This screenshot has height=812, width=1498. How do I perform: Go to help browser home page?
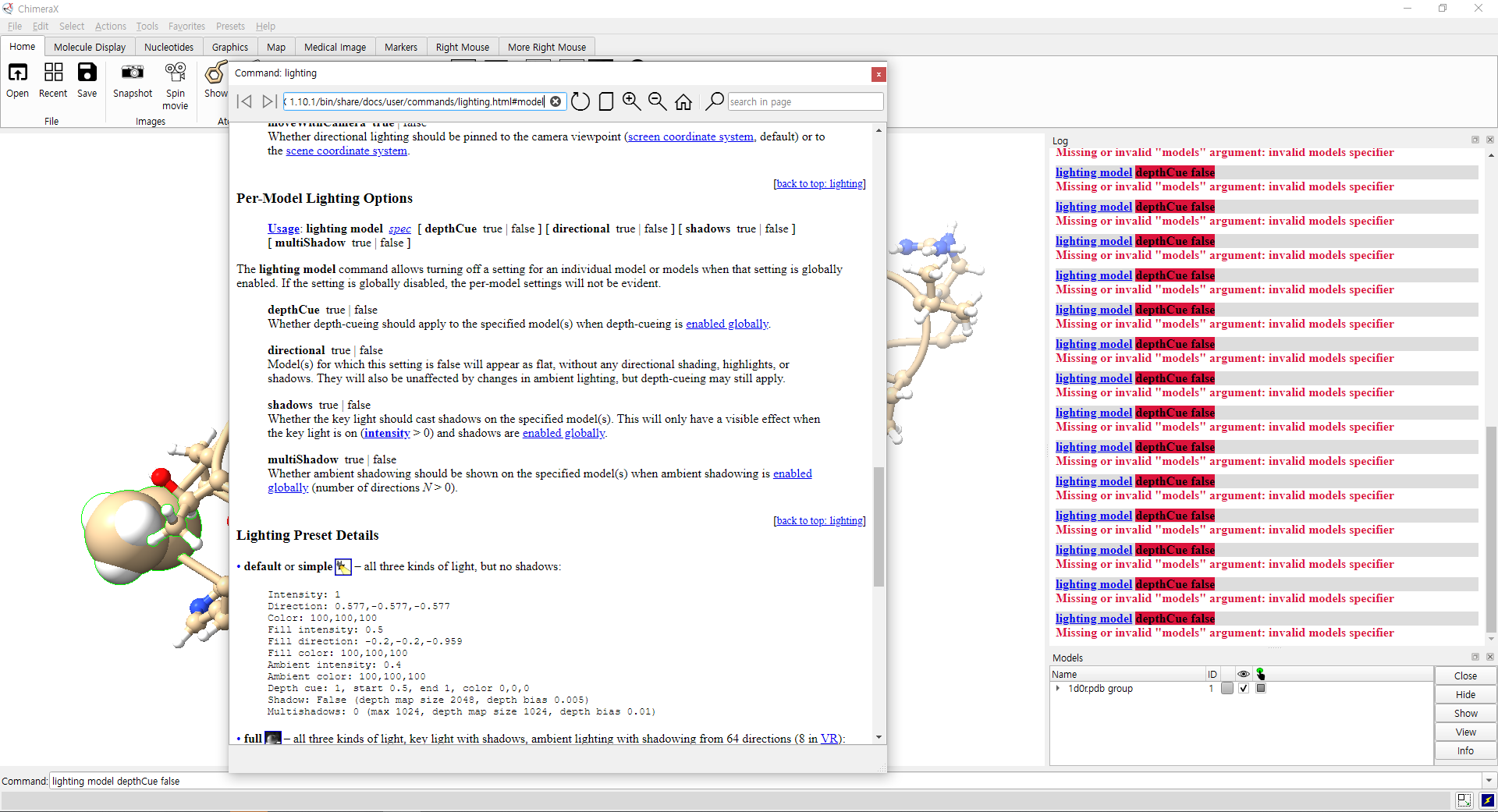tap(683, 101)
